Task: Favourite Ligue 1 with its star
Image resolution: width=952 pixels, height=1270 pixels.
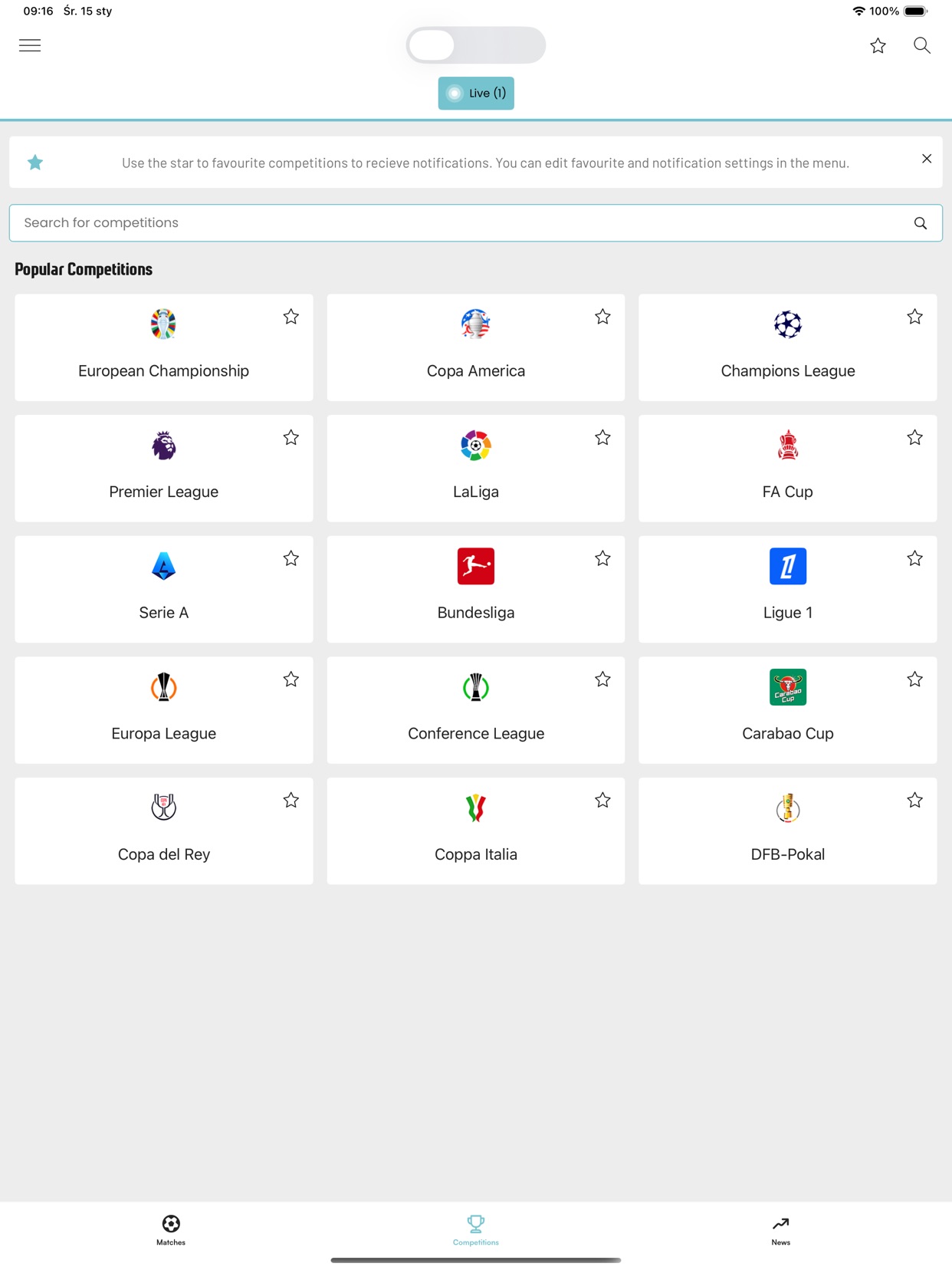Action: tap(915, 559)
